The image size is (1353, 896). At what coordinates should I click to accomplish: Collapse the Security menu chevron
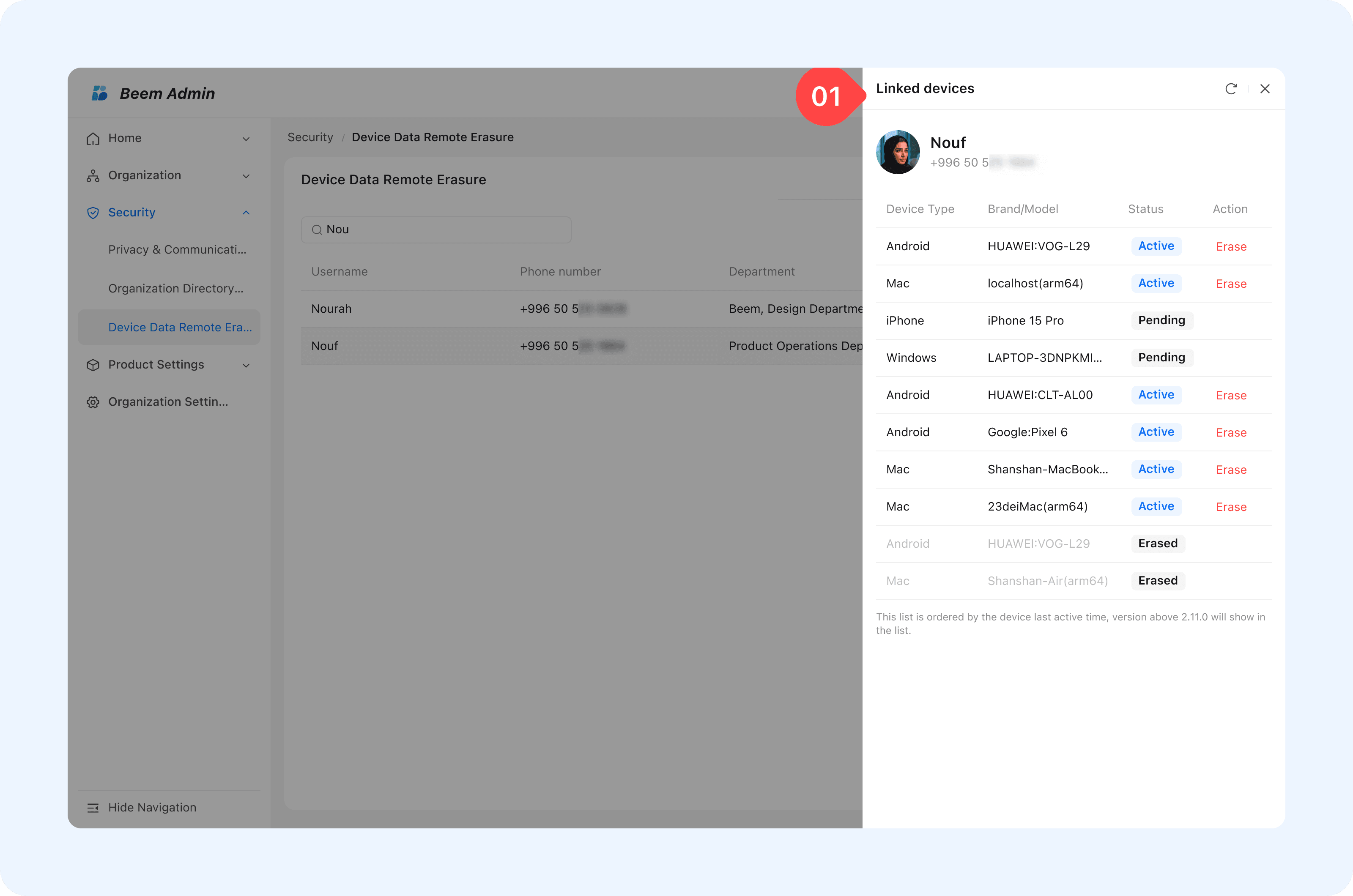[246, 213]
